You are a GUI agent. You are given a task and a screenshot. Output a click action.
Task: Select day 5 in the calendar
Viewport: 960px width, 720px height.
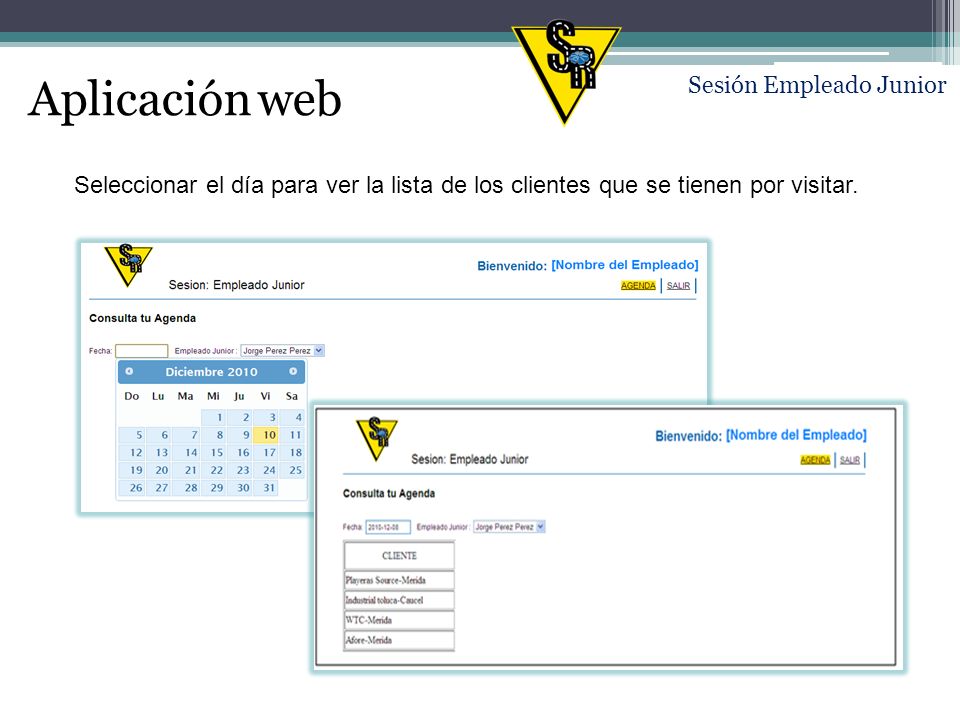click(x=132, y=435)
